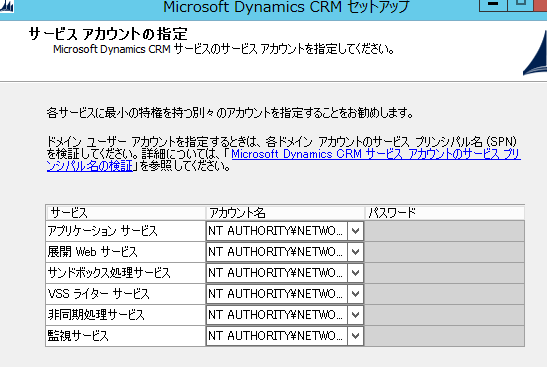Open the service principal name verification link

tap(376, 154)
